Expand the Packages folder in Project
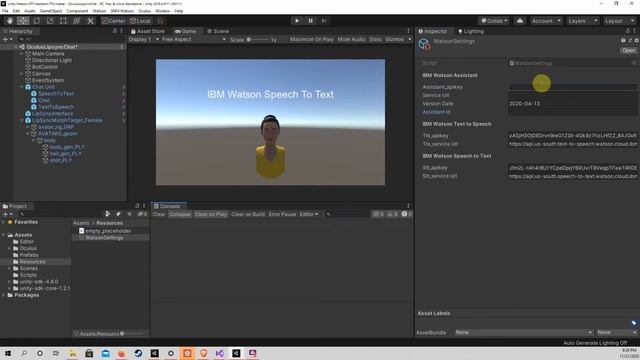This screenshot has width=640, height=360. point(4,295)
